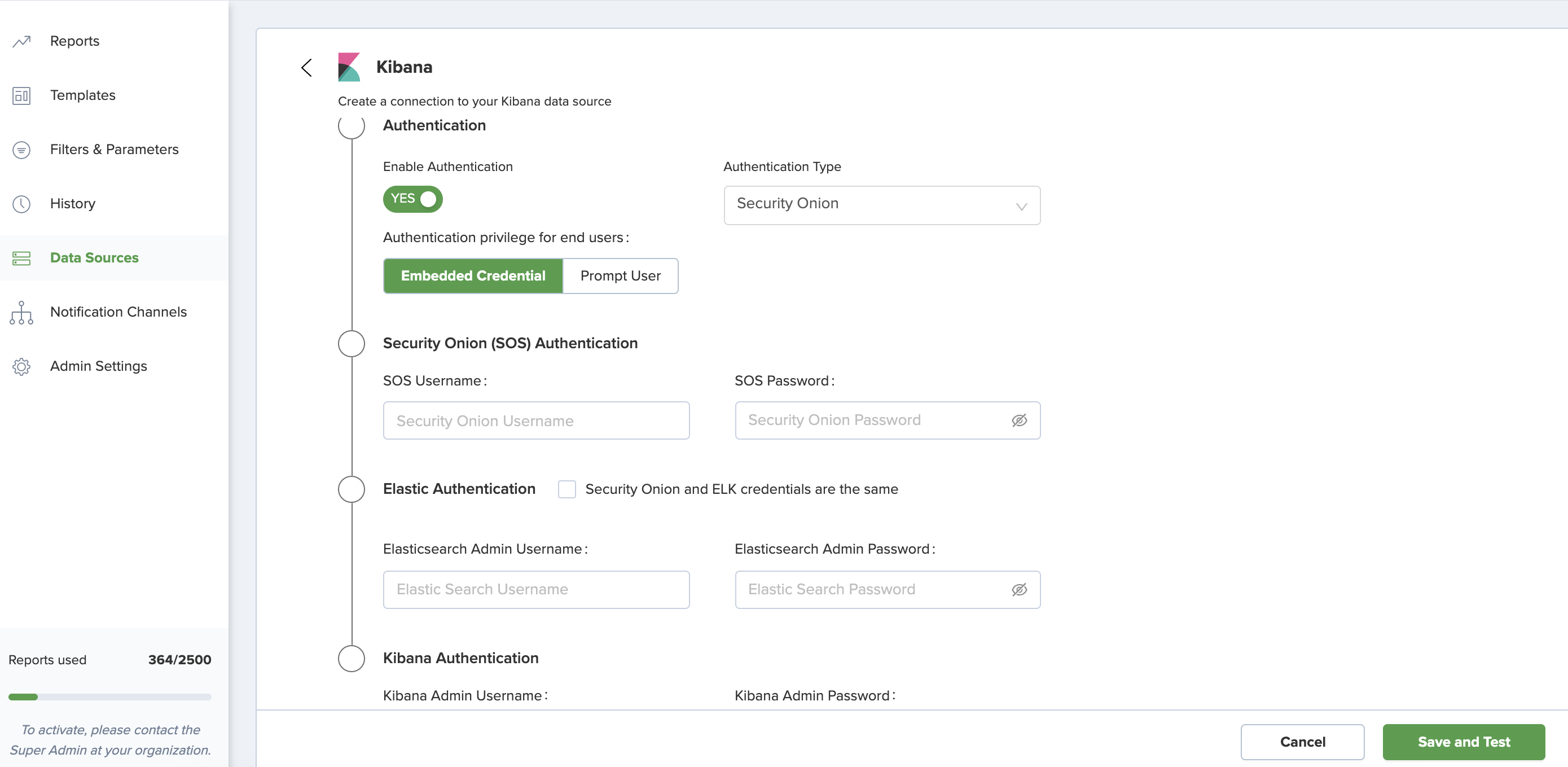The image size is (1568, 767).
Task: Reveal Elastic Search Password with eye icon
Action: pos(1019,590)
